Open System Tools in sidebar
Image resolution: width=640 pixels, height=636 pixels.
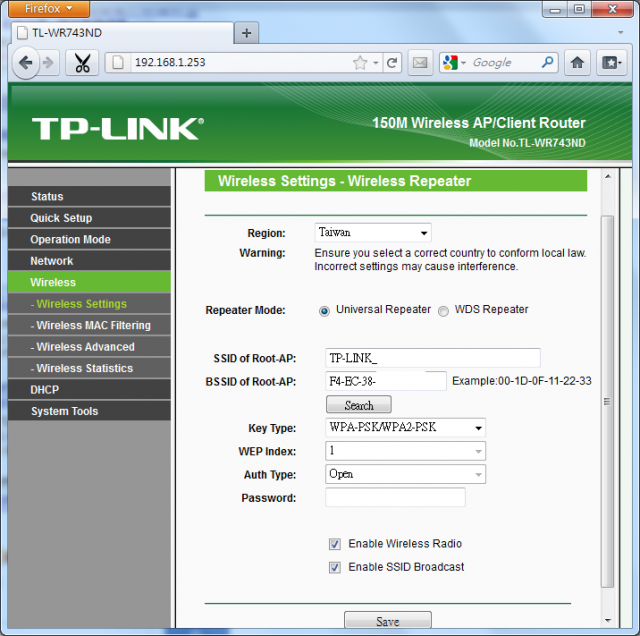pos(89,411)
